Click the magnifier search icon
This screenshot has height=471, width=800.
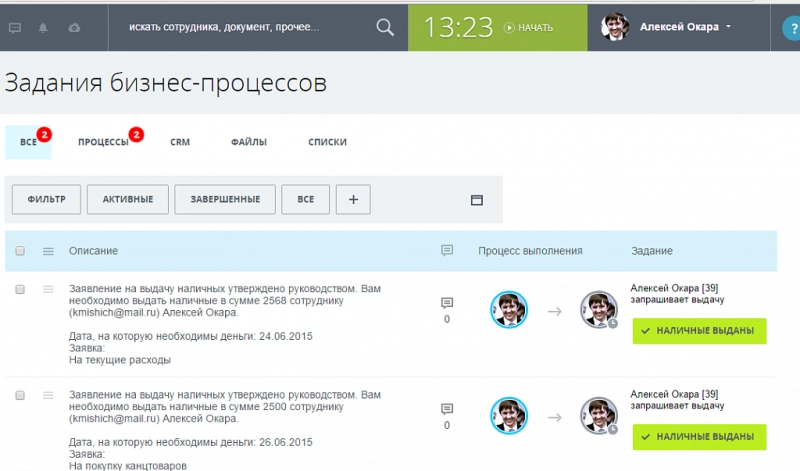pyautogui.click(x=385, y=28)
